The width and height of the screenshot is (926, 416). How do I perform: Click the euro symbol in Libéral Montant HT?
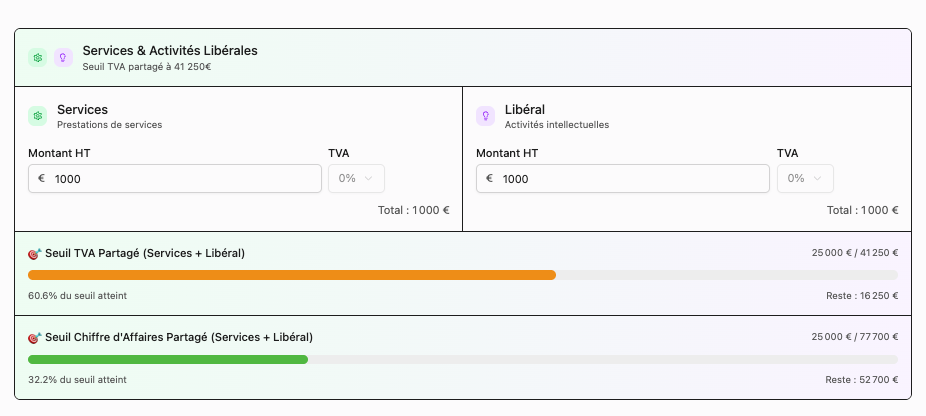coord(489,179)
